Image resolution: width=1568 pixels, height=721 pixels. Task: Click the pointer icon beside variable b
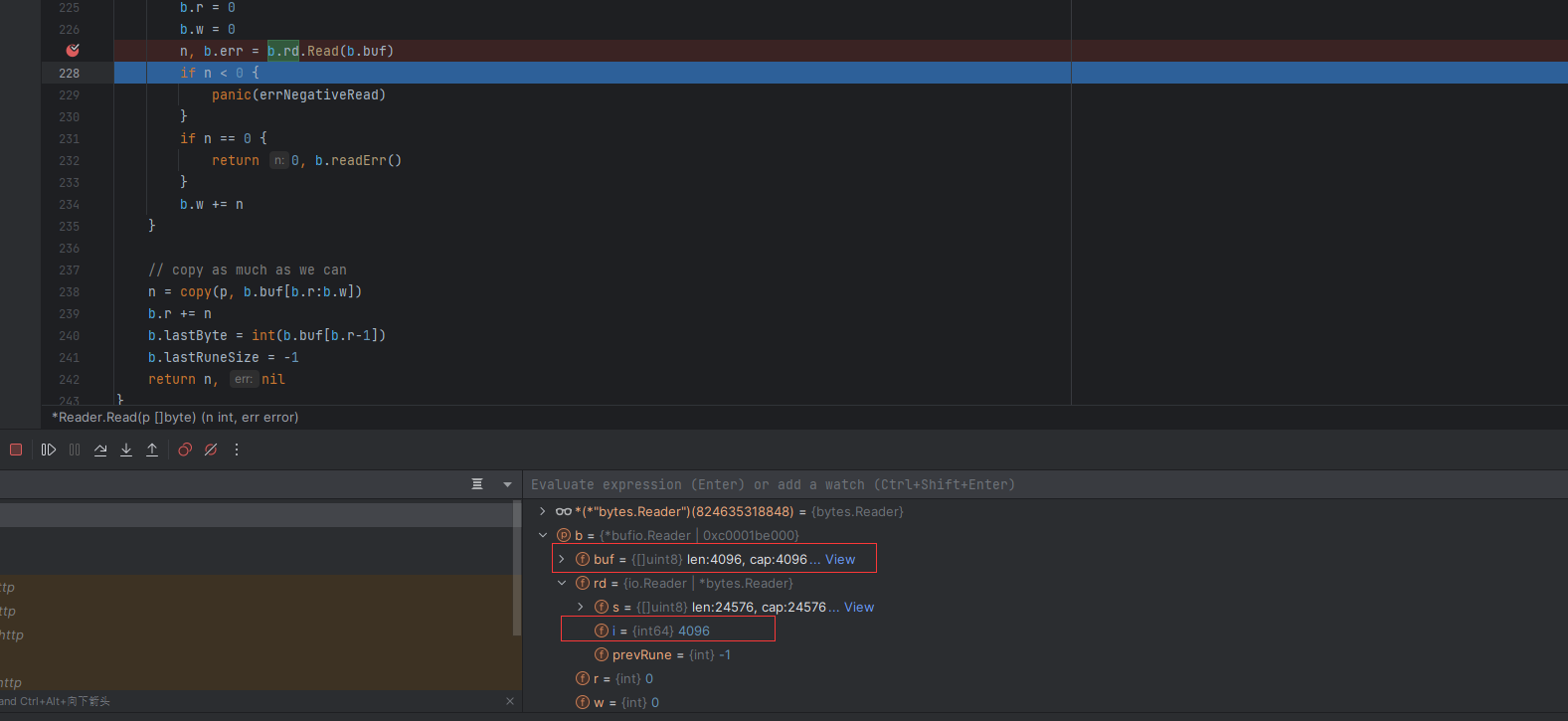click(564, 535)
